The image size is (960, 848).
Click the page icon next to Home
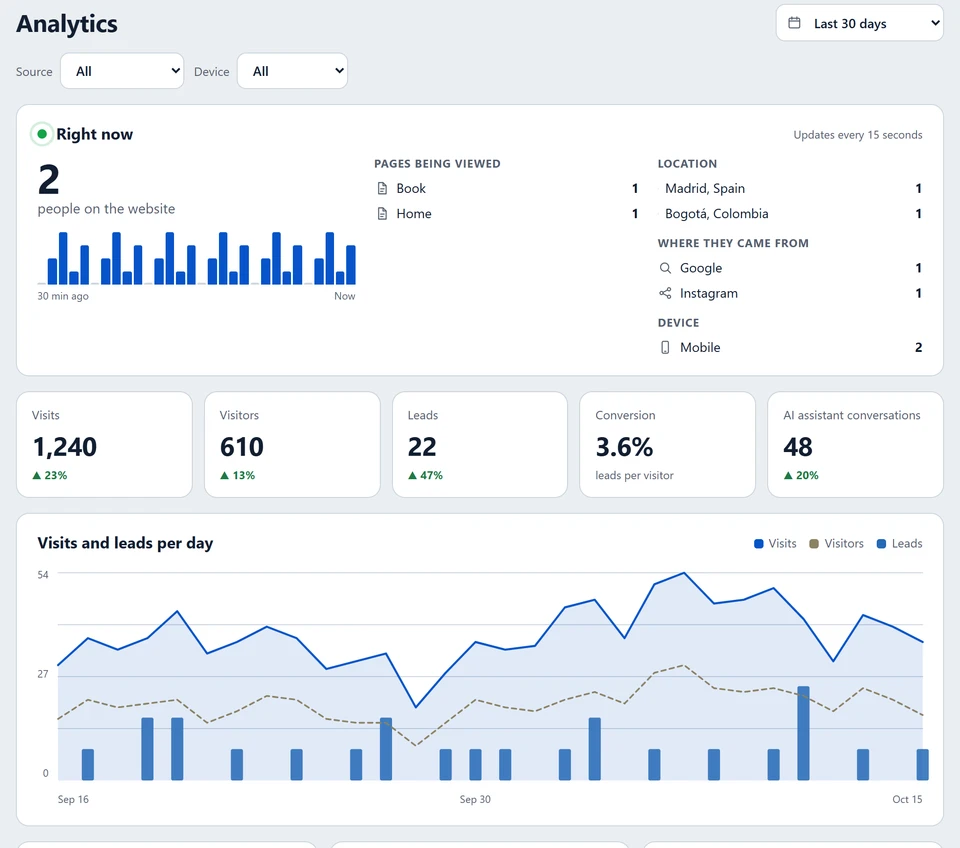tap(382, 214)
